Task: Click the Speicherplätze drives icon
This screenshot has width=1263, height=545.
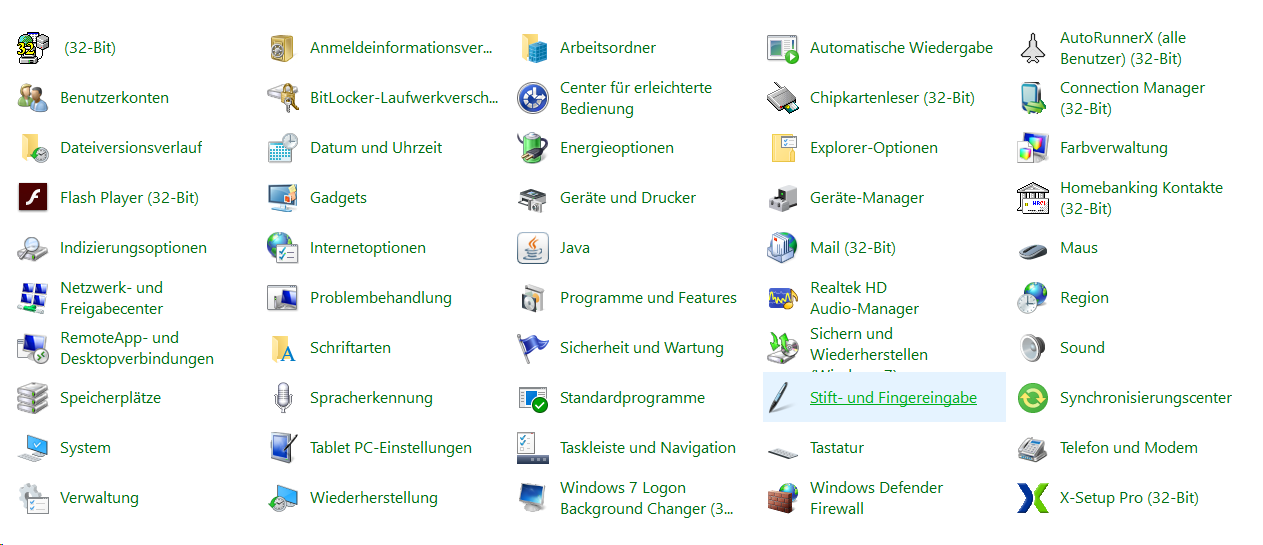Action: pos(33,398)
